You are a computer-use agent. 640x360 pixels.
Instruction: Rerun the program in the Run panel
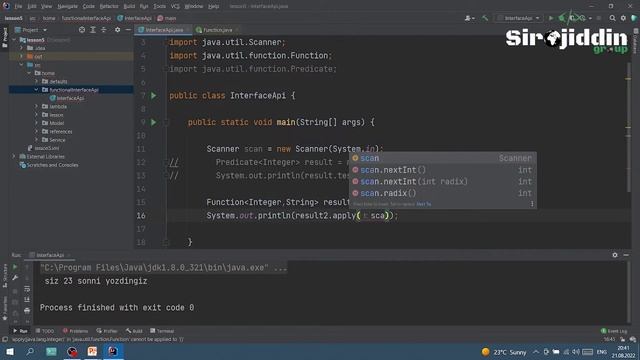coord(15,267)
